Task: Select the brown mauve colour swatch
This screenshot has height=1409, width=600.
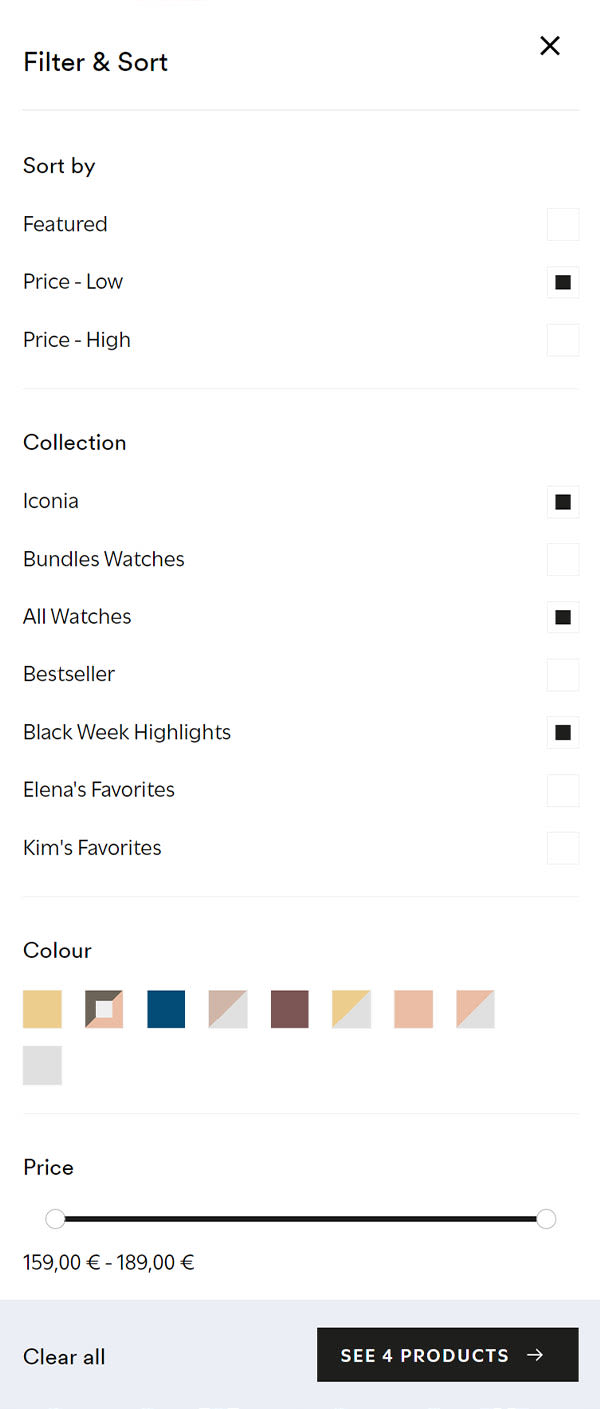Action: 290,1009
